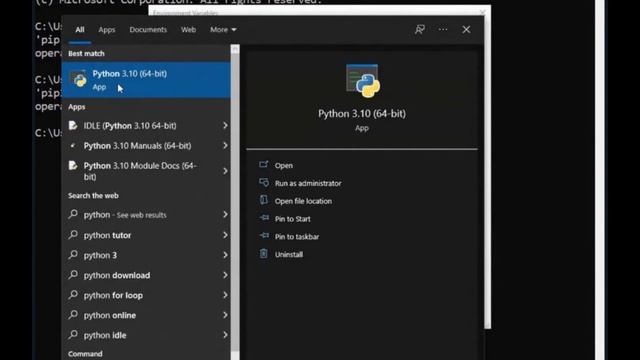The width and height of the screenshot is (640, 360).
Task: Select 'python online' web suggestion
Action: 146,315
